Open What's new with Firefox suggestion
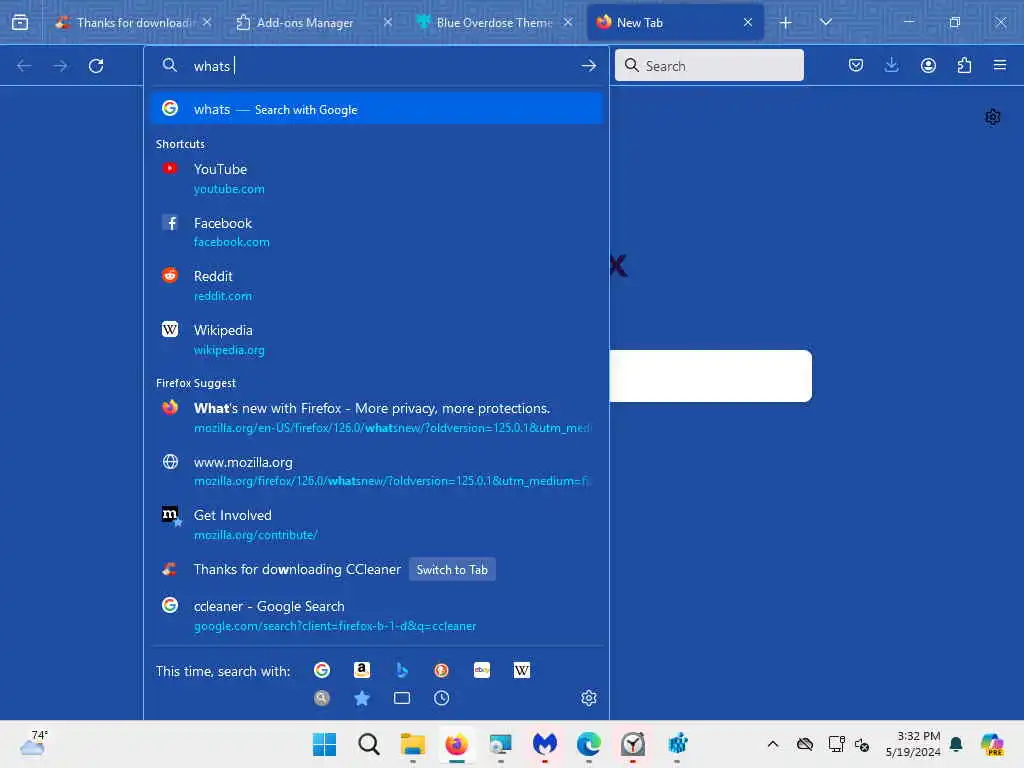The width and height of the screenshot is (1024, 768). [376, 418]
